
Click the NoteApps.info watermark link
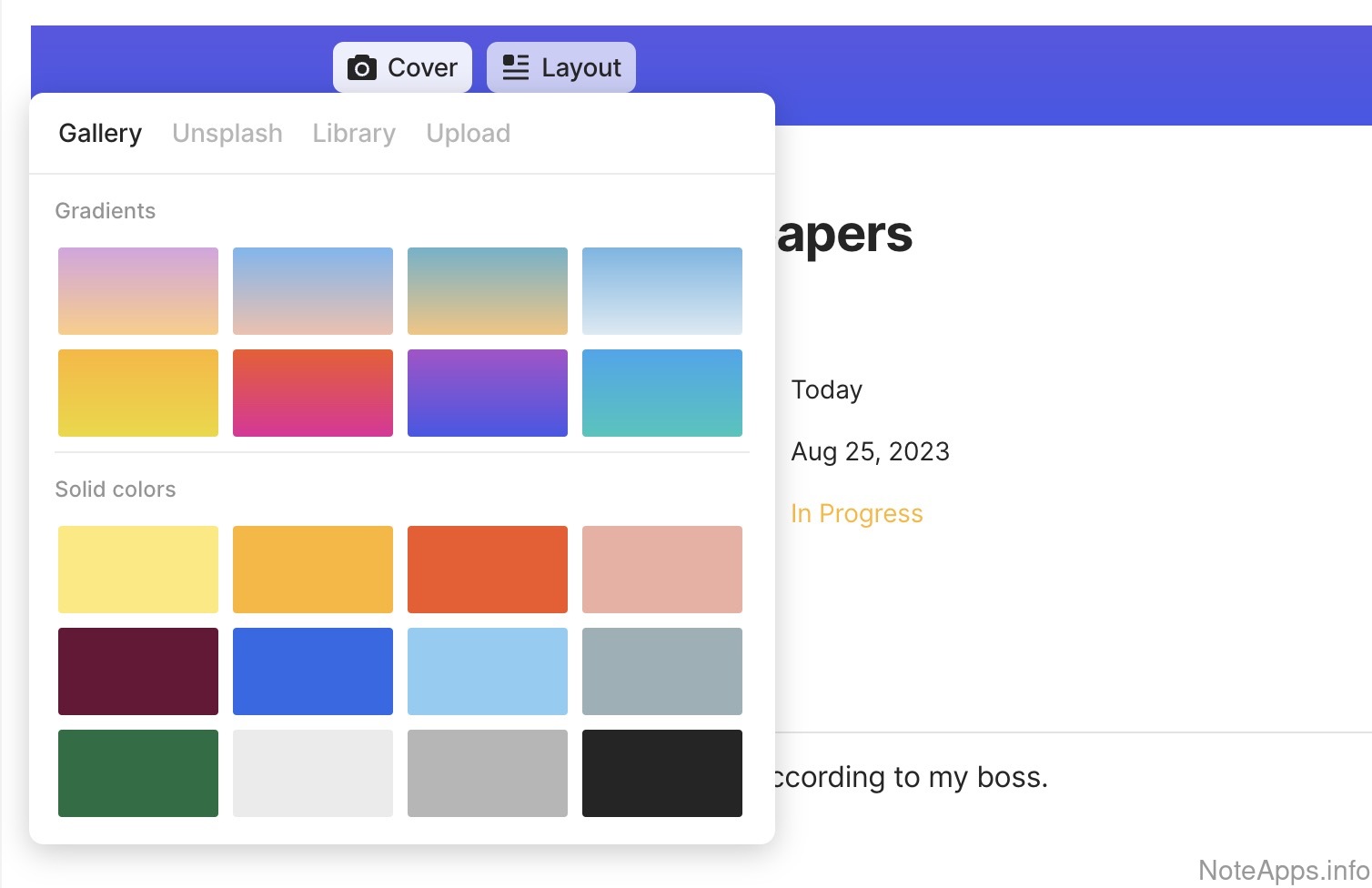coord(1283,871)
